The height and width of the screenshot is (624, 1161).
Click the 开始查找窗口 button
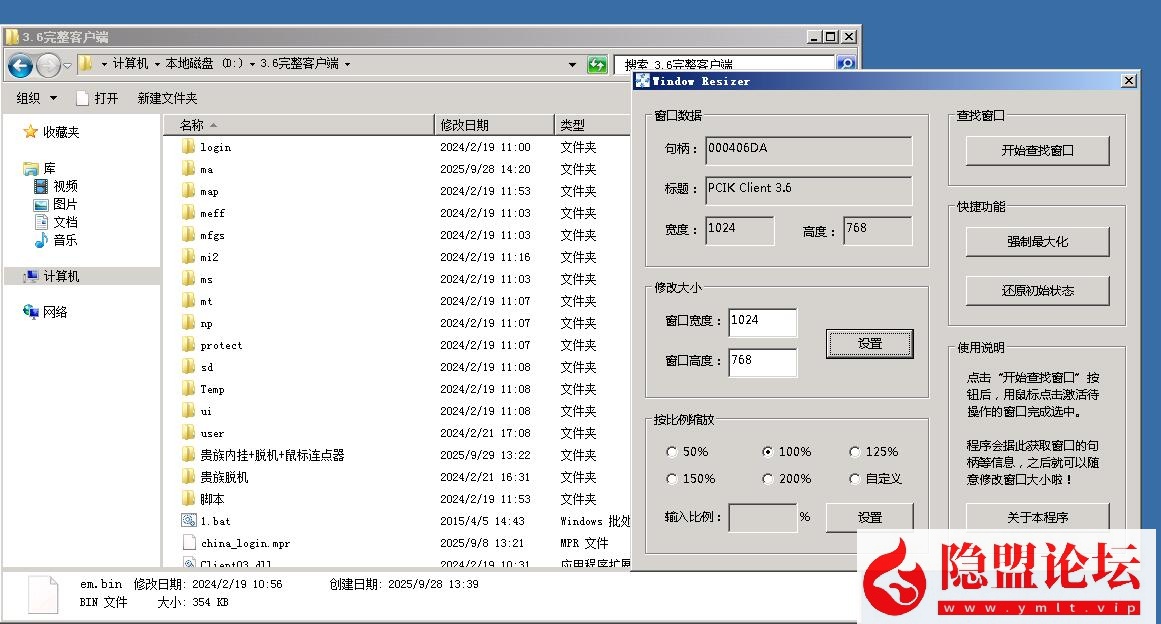pos(1037,150)
